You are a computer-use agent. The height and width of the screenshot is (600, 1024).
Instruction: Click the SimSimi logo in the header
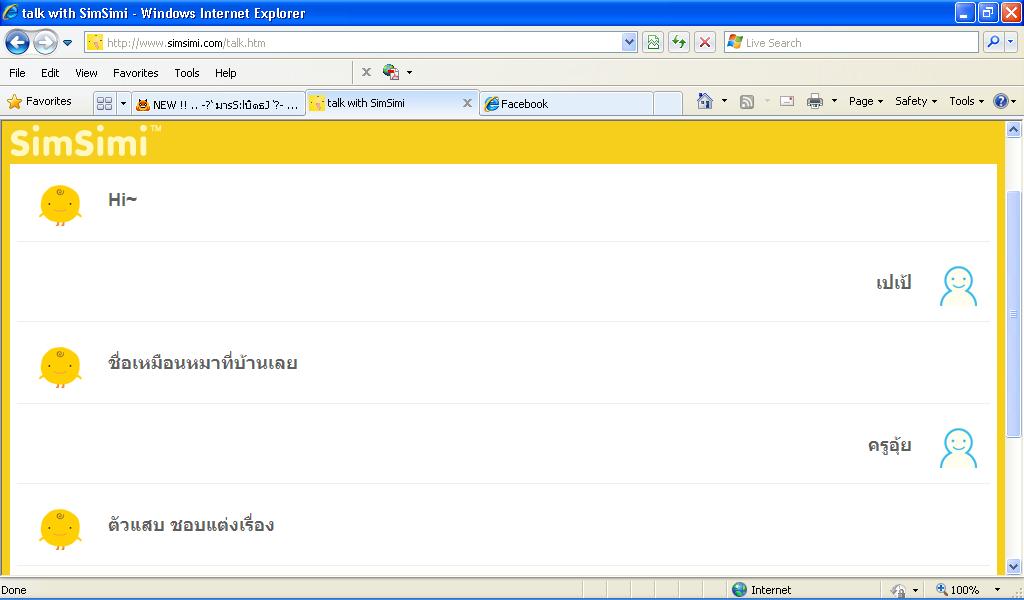point(85,141)
